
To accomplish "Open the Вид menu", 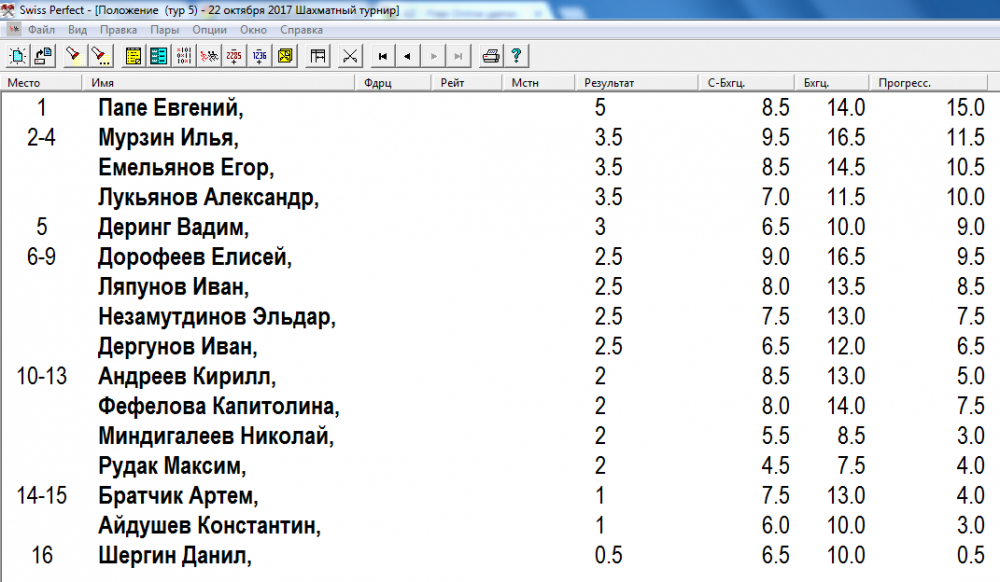I will tap(77, 29).
